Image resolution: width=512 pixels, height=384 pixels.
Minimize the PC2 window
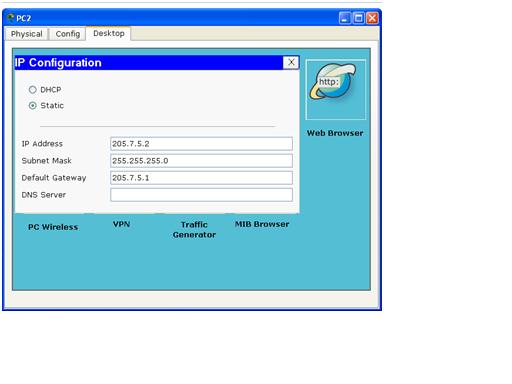coord(345,18)
